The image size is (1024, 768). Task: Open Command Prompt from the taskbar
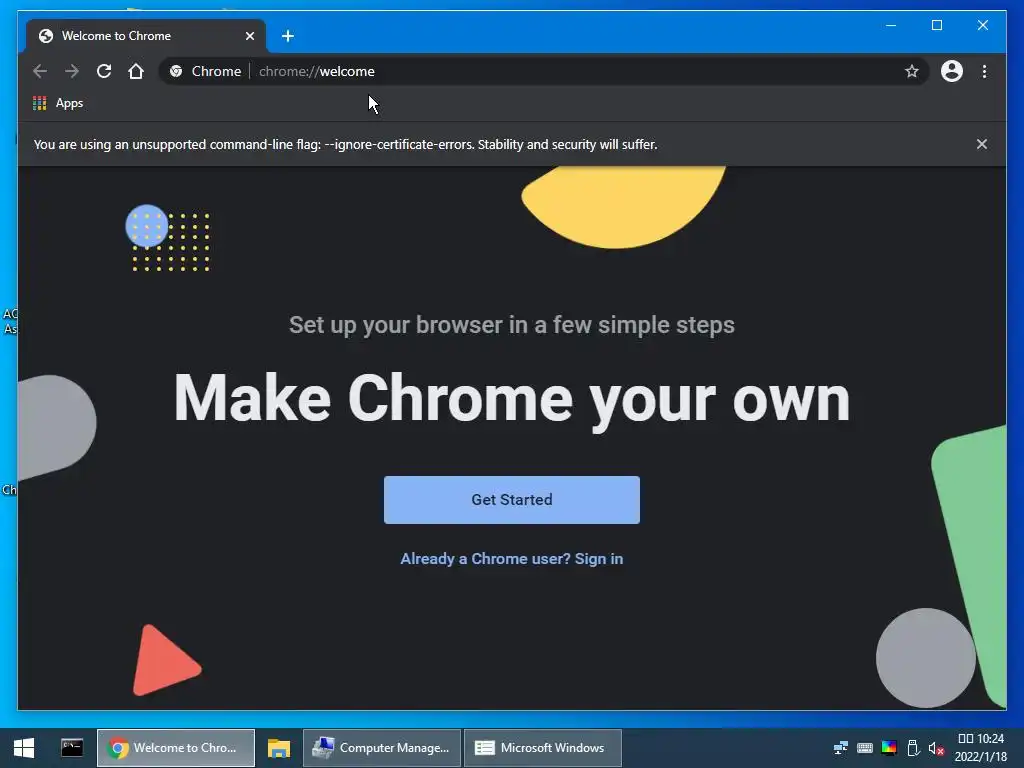click(72, 748)
